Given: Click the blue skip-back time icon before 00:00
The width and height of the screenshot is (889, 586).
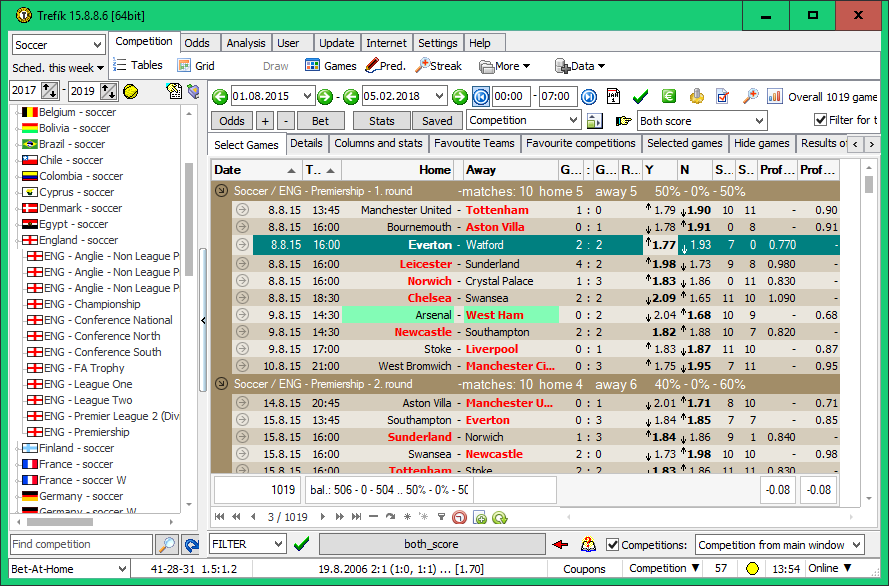Looking at the screenshot, I should [481, 97].
